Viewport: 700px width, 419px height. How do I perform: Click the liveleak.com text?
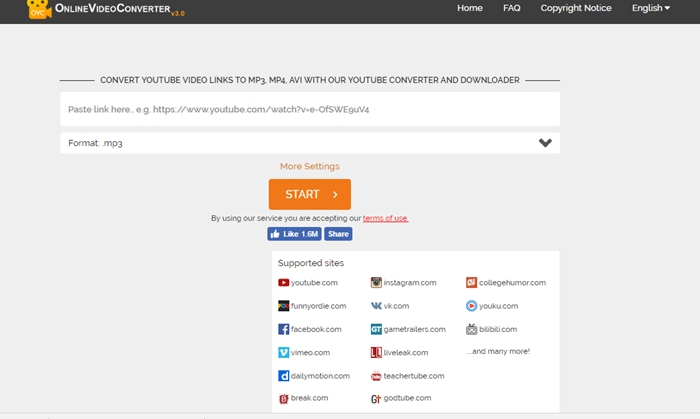[x=406, y=353]
